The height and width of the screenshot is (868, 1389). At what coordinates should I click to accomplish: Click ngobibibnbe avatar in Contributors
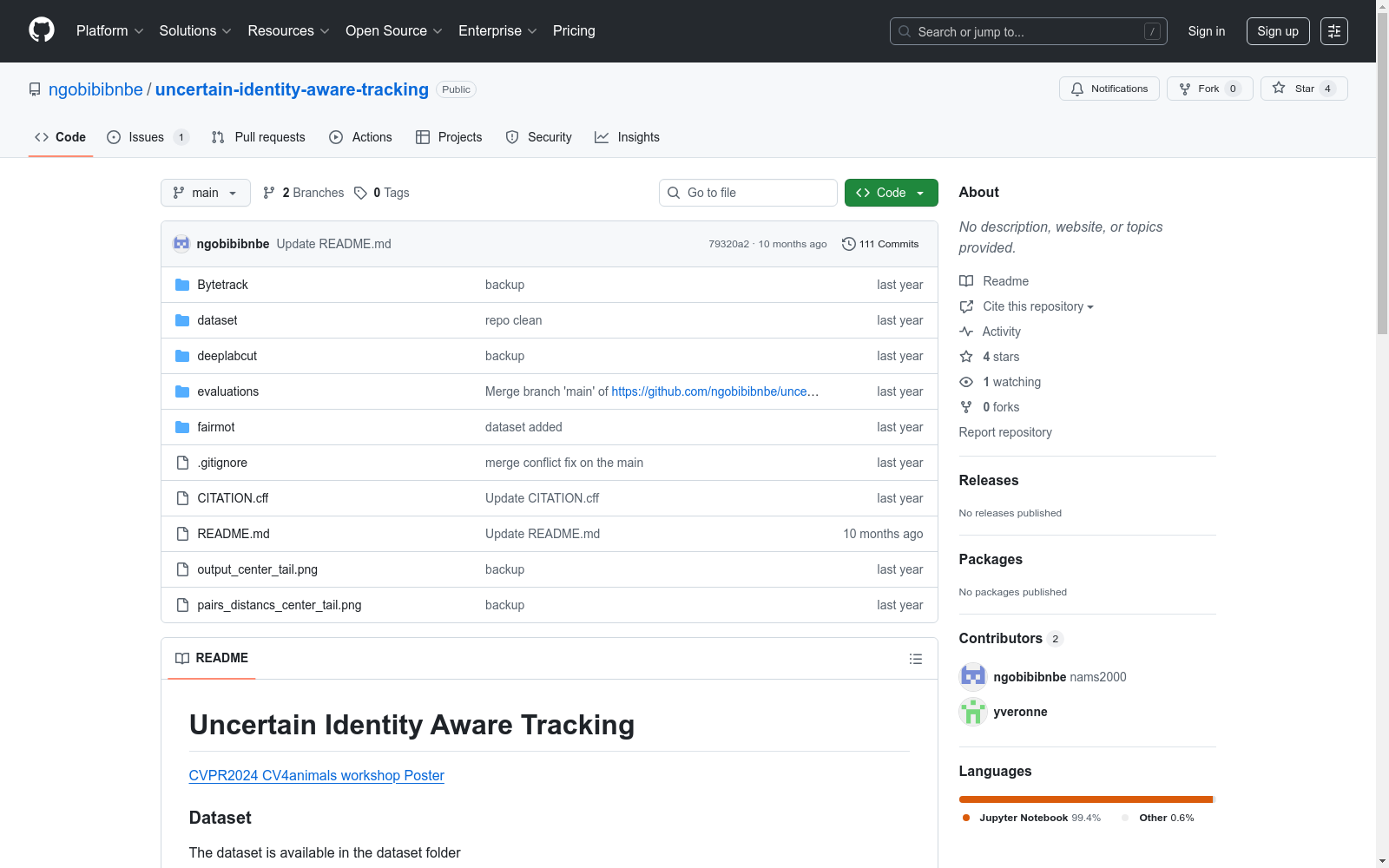pos(973,677)
